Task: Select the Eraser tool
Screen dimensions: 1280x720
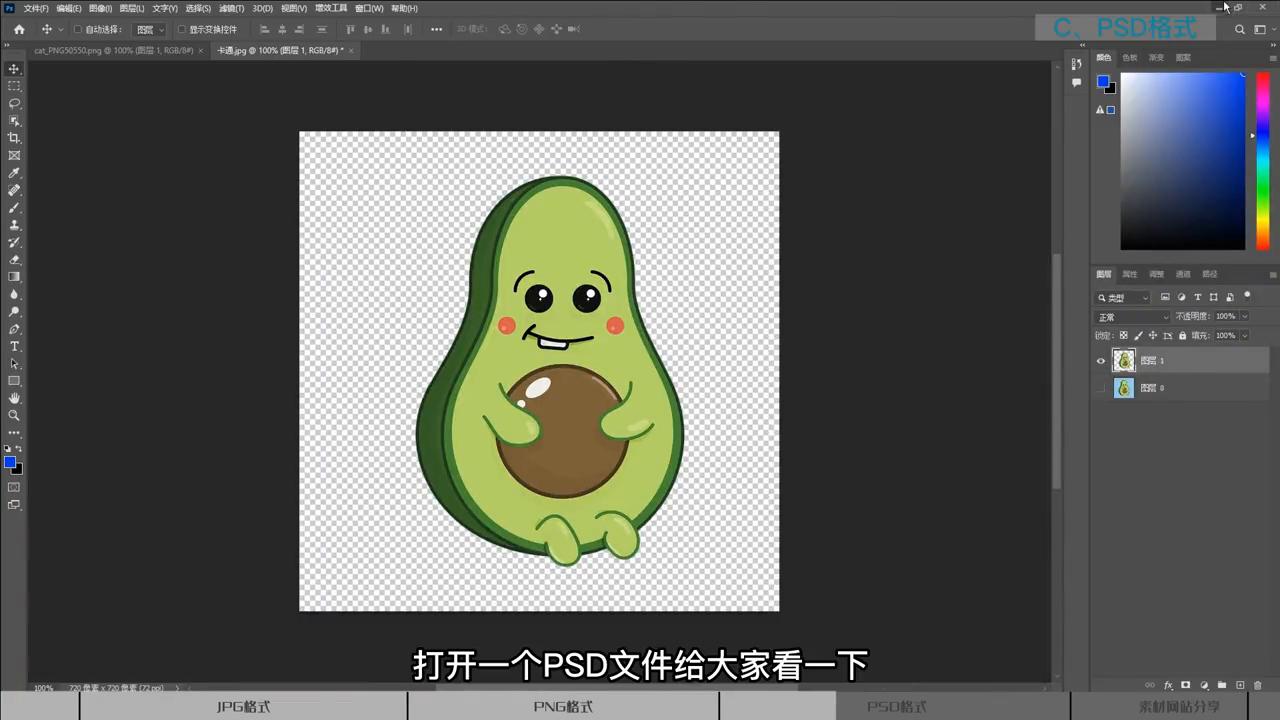Action: [14, 259]
